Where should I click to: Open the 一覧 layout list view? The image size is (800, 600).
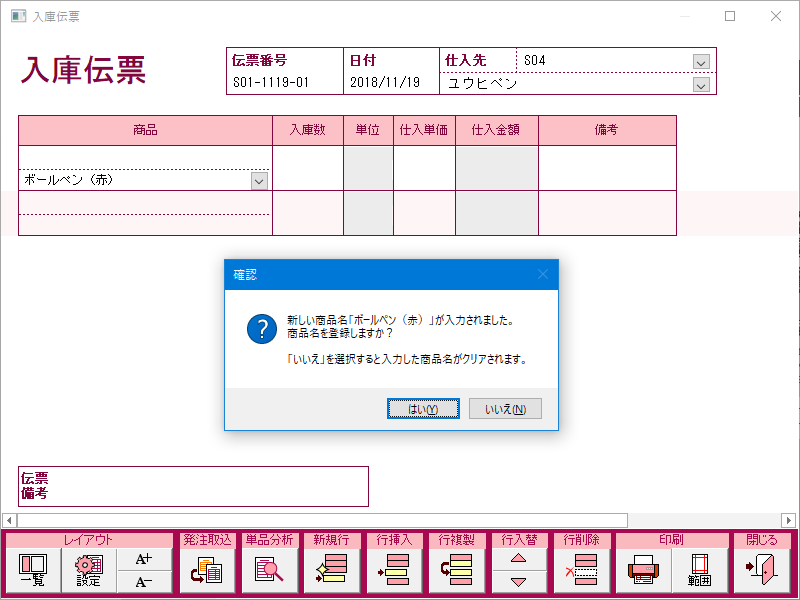[x=32, y=570]
